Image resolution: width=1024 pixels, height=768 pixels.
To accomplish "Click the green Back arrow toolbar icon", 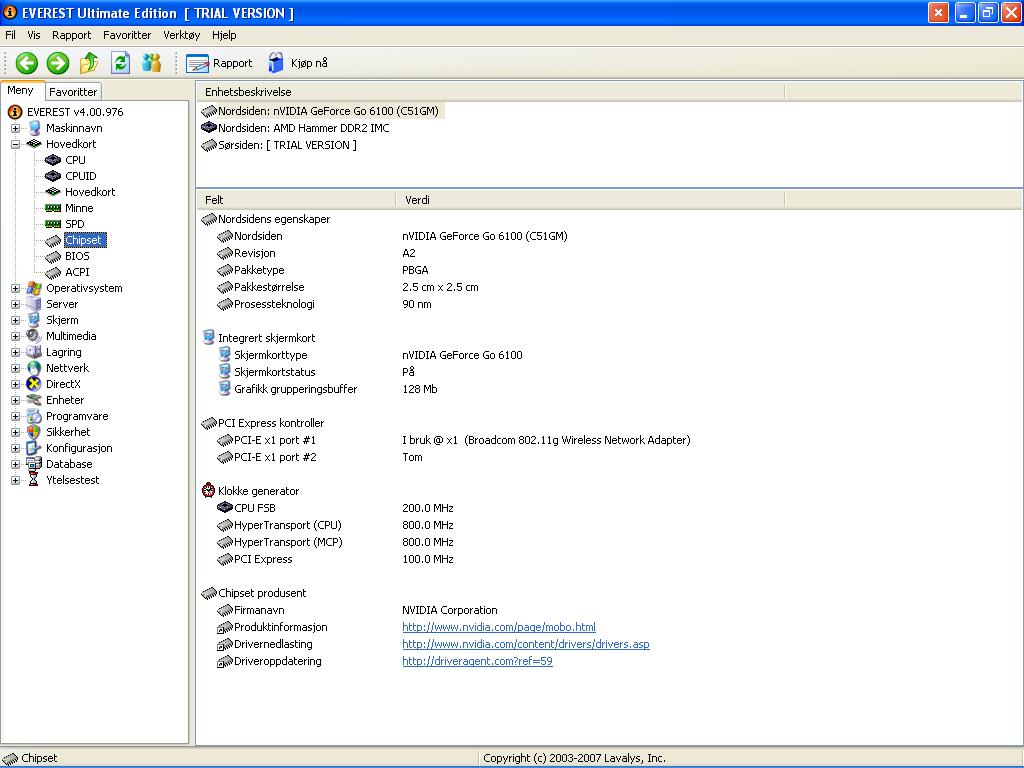I will pos(27,63).
